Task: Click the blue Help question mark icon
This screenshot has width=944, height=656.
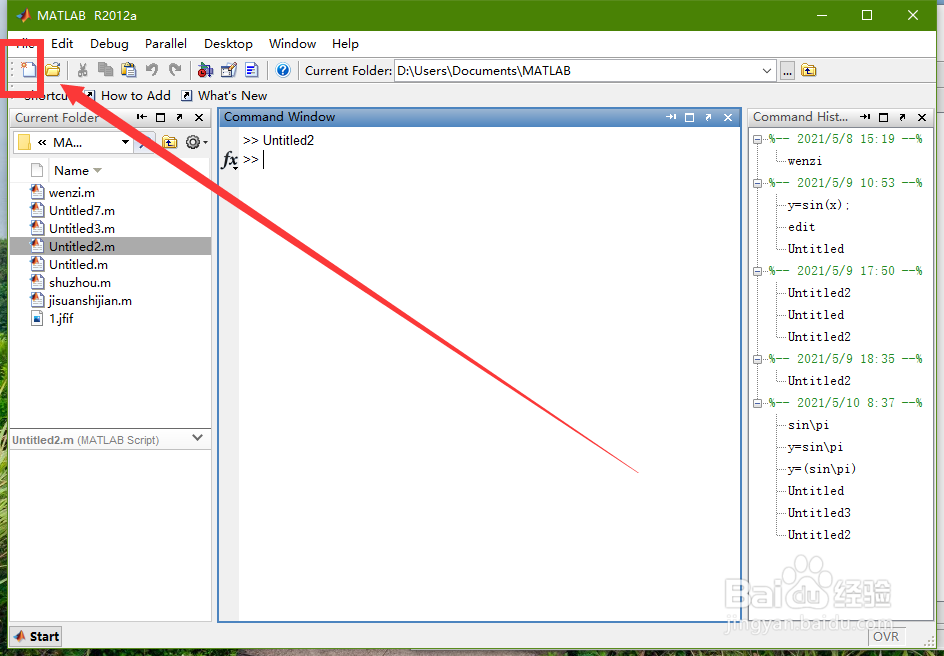Action: pyautogui.click(x=283, y=70)
